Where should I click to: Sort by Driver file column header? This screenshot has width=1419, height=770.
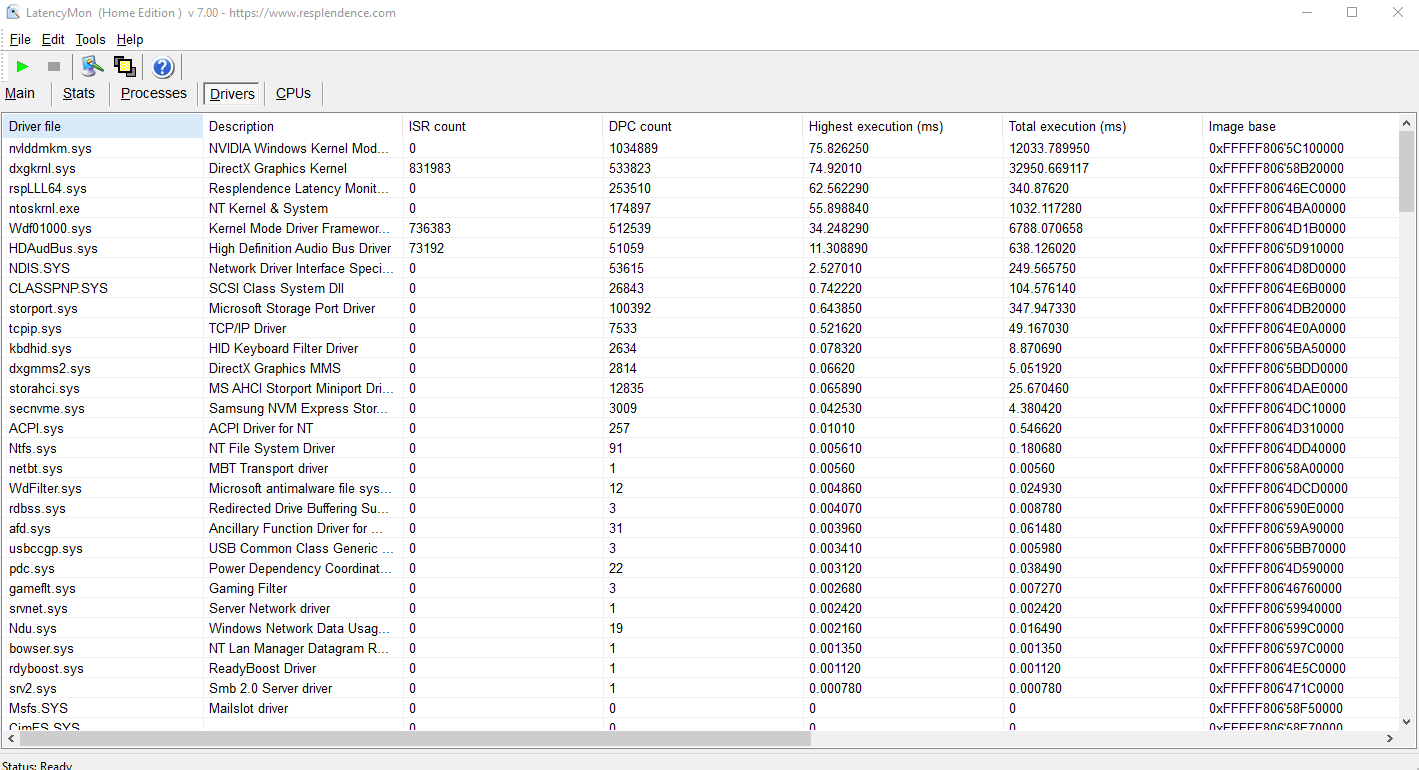click(103, 126)
